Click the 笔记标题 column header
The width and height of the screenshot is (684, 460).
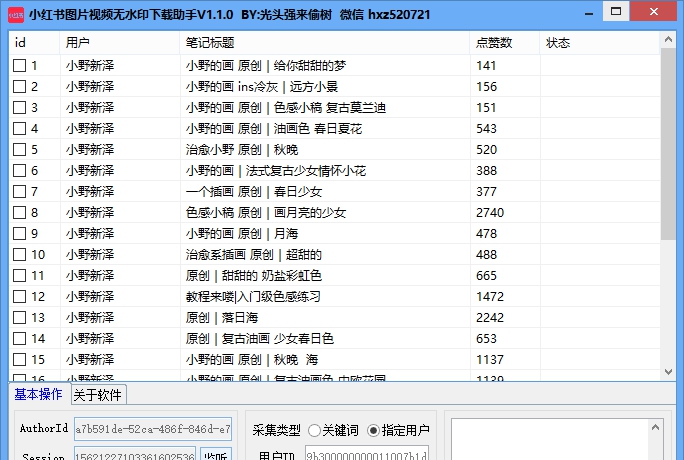pos(325,43)
